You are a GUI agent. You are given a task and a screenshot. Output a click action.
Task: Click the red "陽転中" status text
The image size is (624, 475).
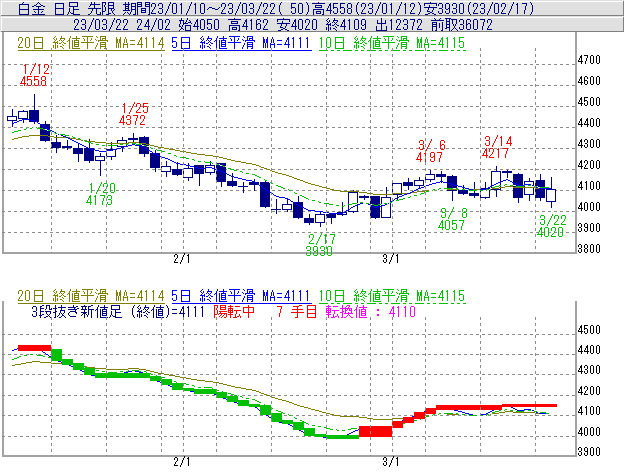pyautogui.click(x=234, y=311)
